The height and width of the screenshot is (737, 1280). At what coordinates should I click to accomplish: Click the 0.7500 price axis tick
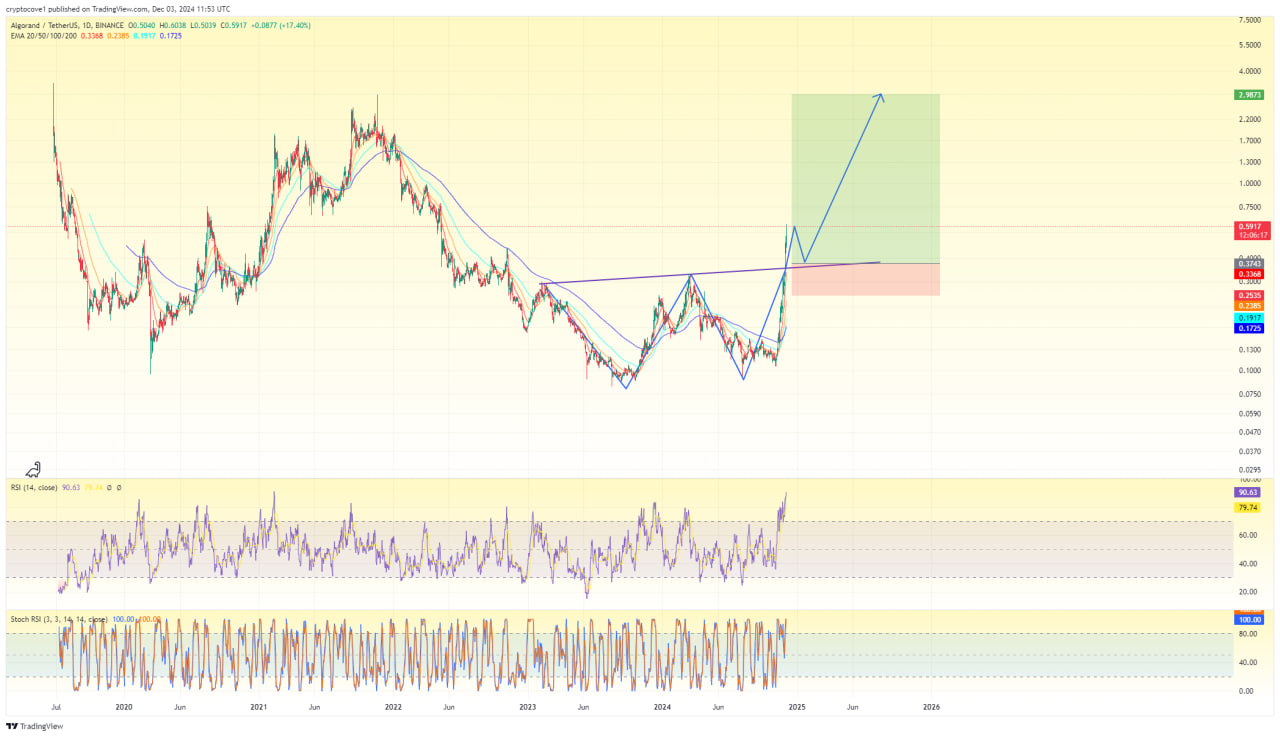pyautogui.click(x=1249, y=207)
